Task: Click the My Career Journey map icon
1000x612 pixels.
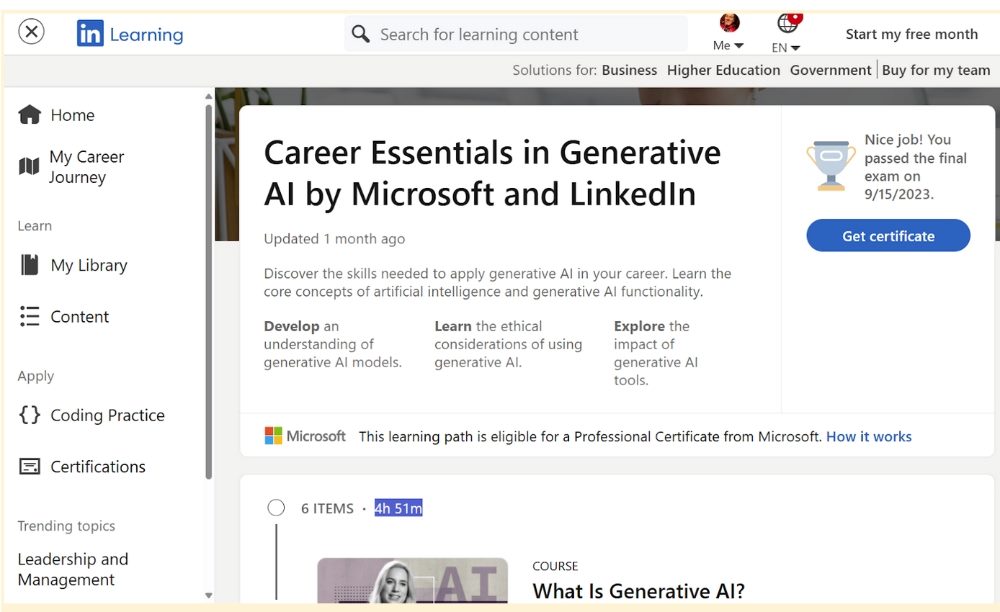Action: 29,166
